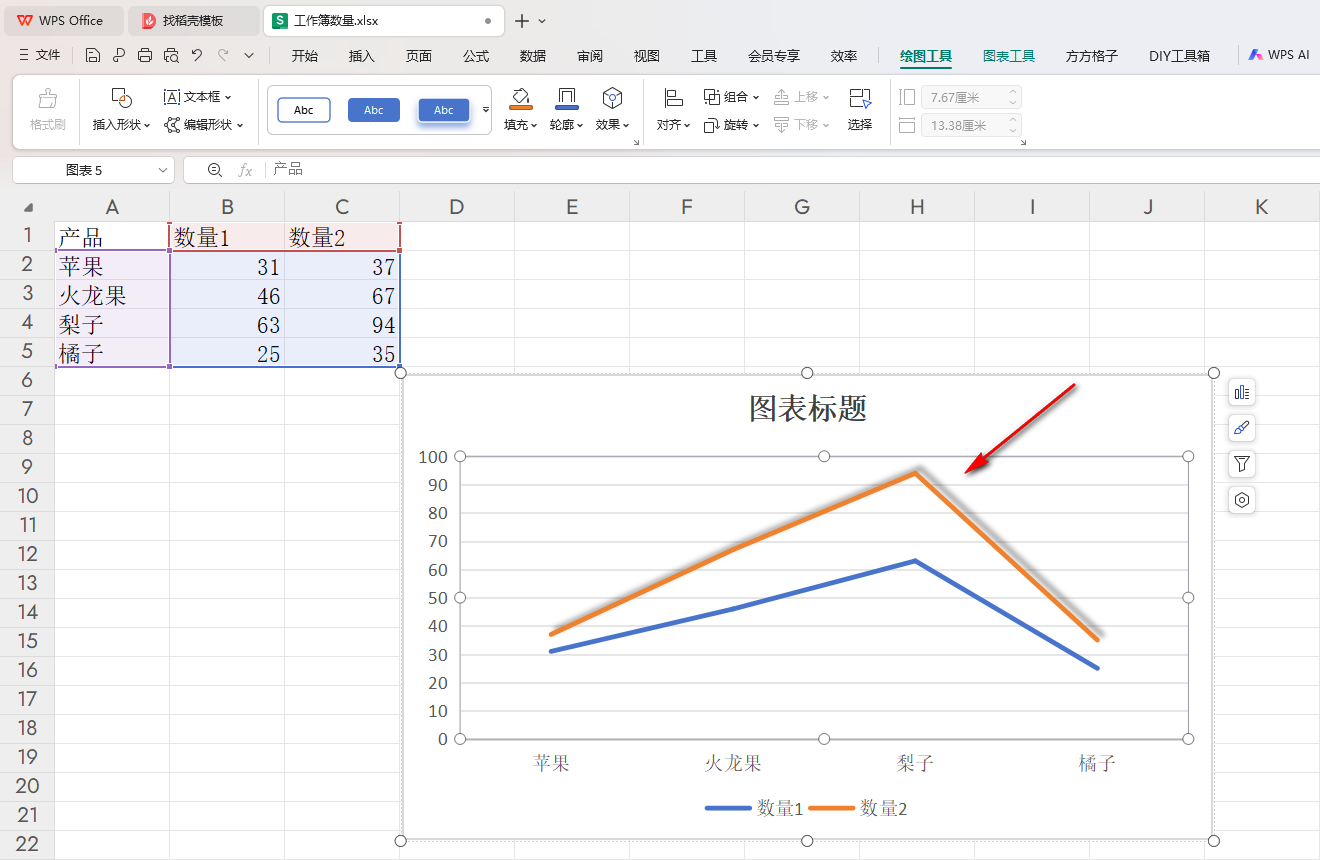Click the Print icon in quick access toolbar
Viewport: 1320px width, 860px height.
point(145,55)
